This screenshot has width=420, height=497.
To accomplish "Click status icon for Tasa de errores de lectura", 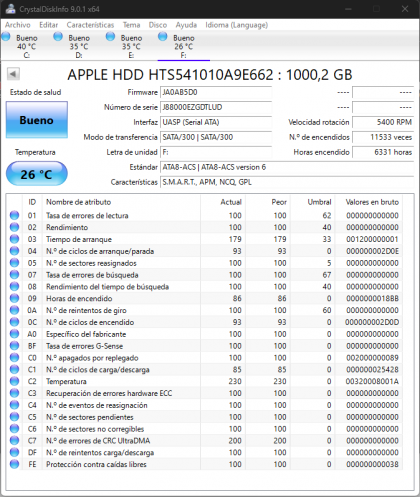I will pyautogui.click(x=14, y=215).
